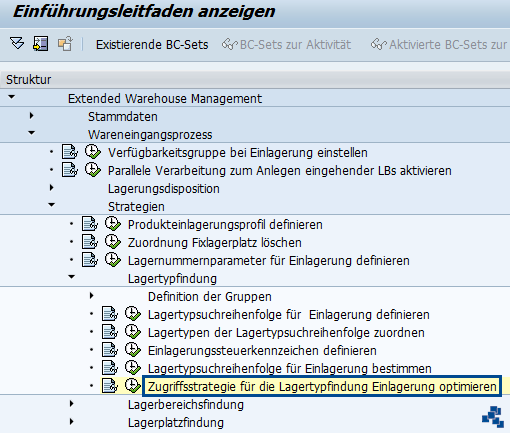Image resolution: width=510 pixels, height=433 pixels.
Task: Click the Struktur column header
Action: (x=255, y=80)
